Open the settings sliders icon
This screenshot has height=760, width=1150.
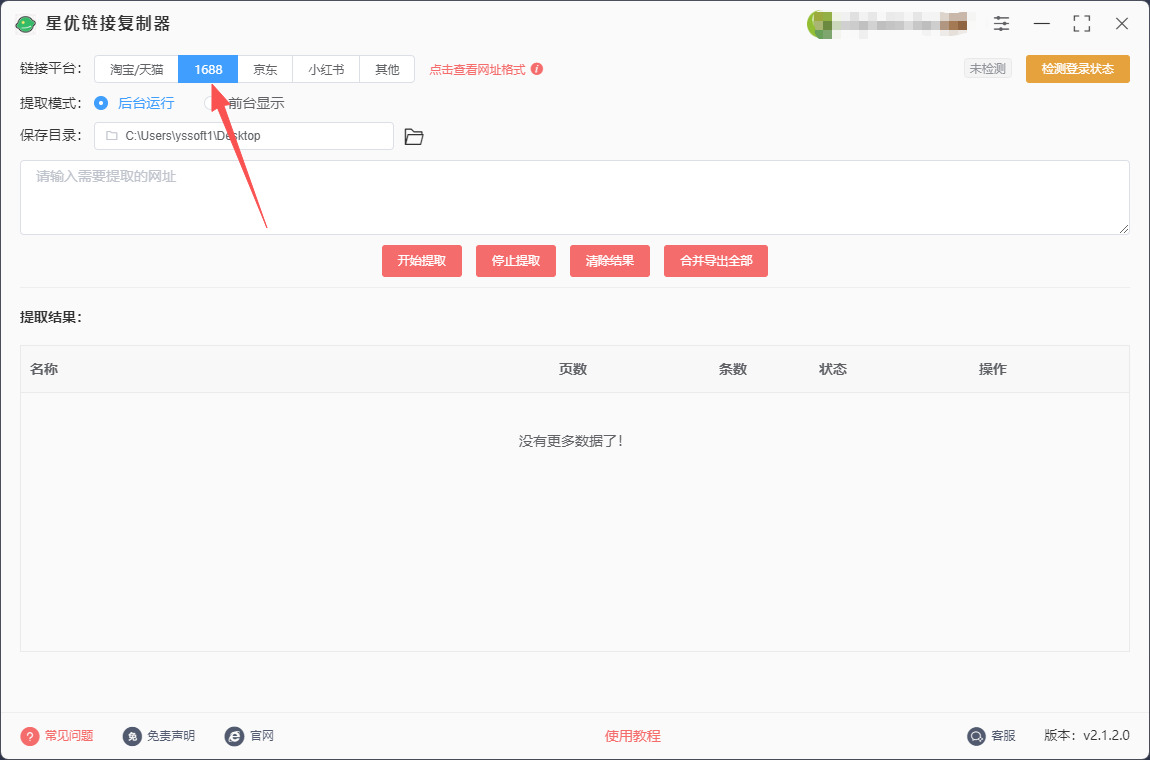pos(1001,23)
